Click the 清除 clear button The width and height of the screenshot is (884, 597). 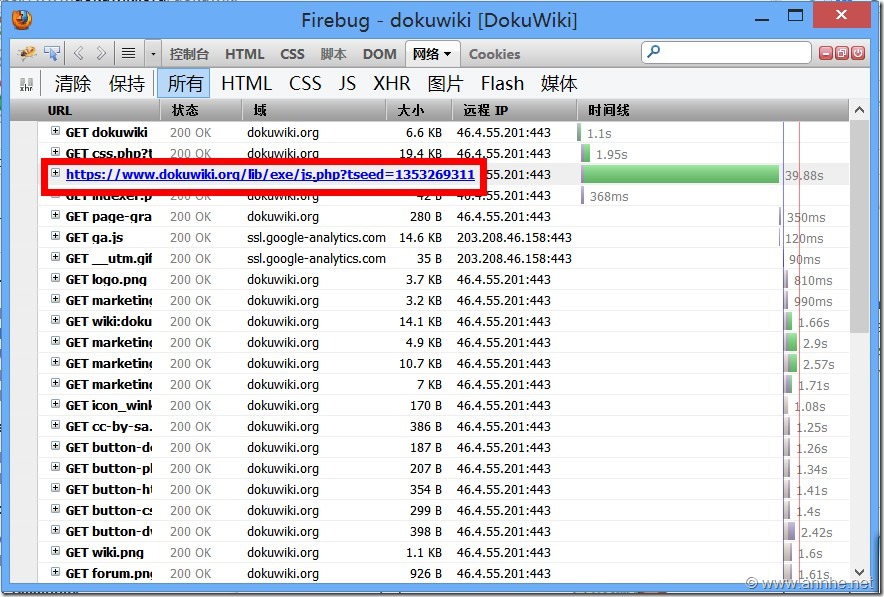(x=73, y=84)
